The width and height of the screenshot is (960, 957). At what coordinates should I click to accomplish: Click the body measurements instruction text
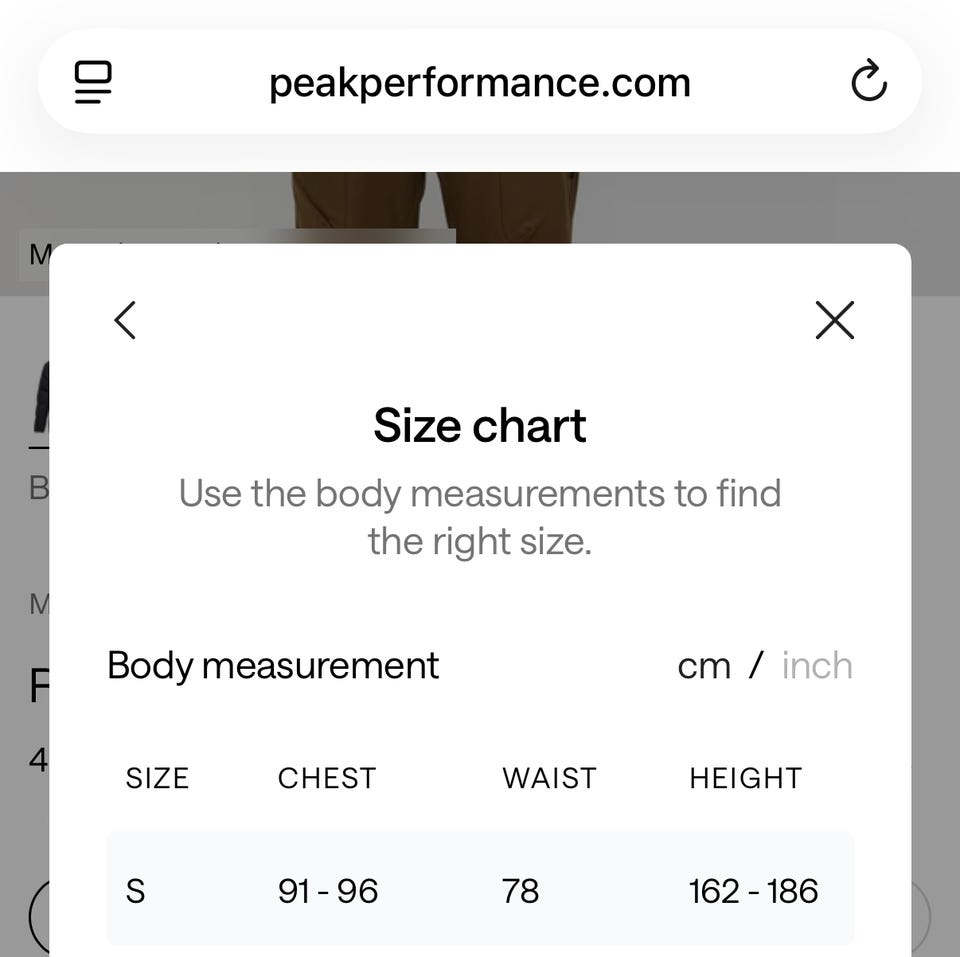(480, 517)
